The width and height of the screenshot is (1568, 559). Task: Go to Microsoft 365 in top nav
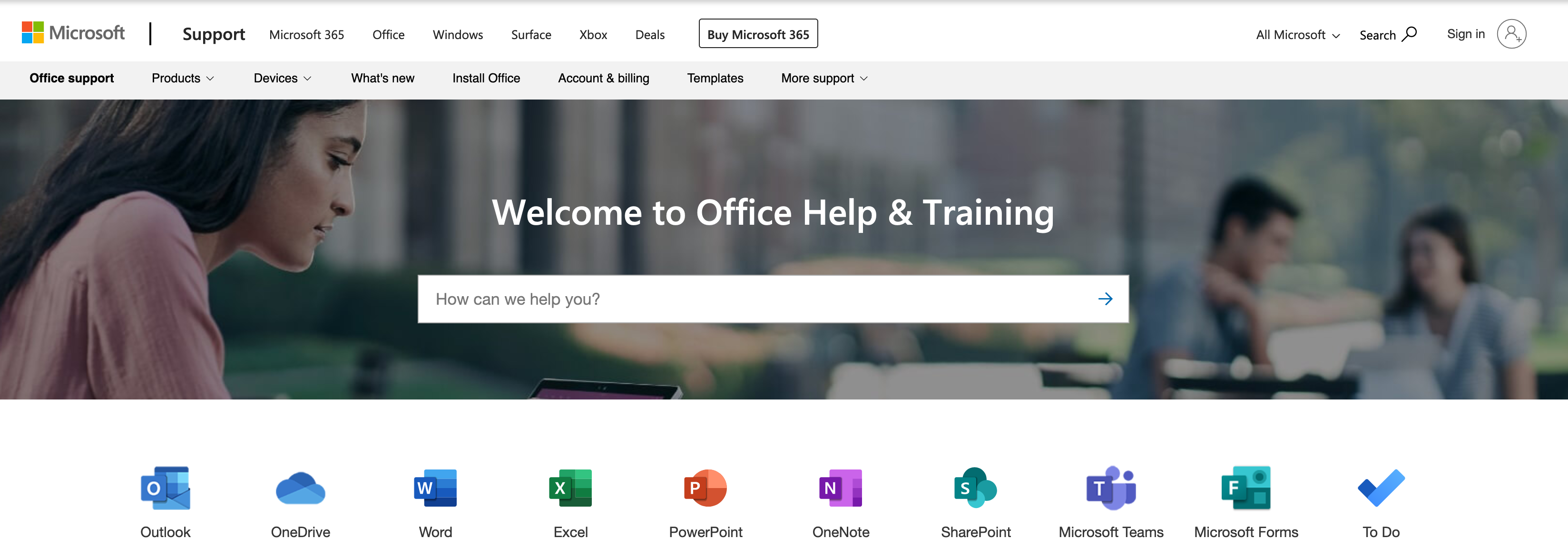coord(307,35)
